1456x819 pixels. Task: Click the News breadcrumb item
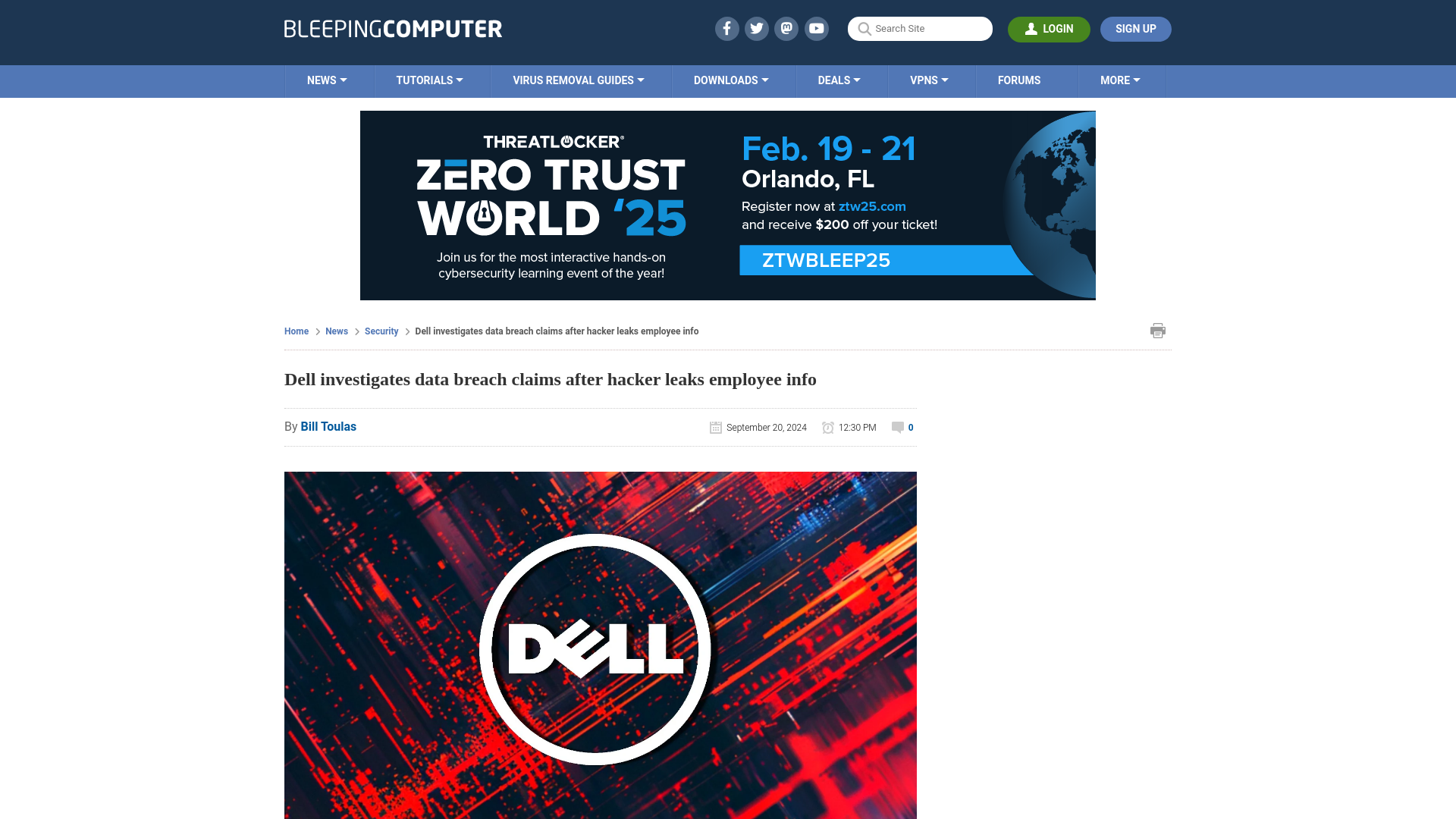click(336, 331)
